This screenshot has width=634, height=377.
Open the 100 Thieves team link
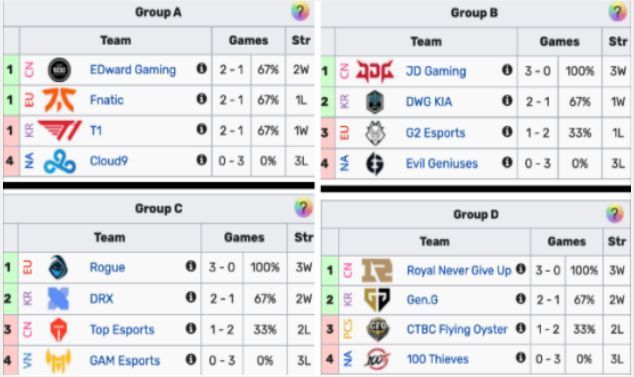(x=437, y=359)
